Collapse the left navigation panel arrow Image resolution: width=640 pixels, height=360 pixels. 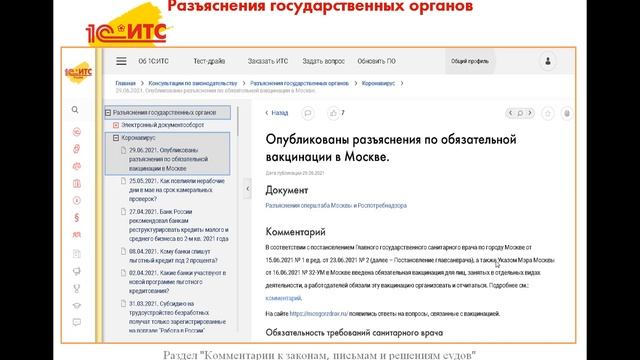coord(248,189)
